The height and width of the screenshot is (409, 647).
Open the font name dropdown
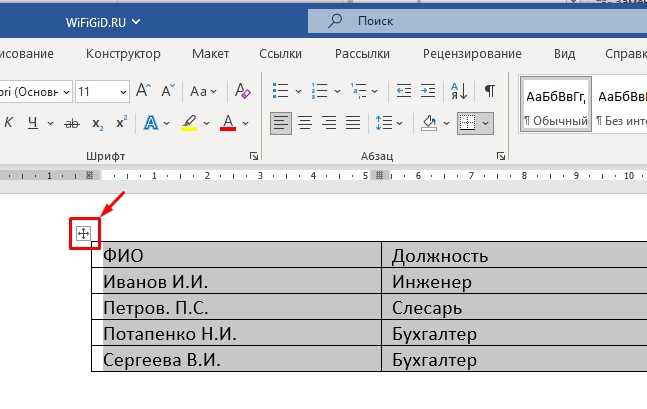click(66, 92)
